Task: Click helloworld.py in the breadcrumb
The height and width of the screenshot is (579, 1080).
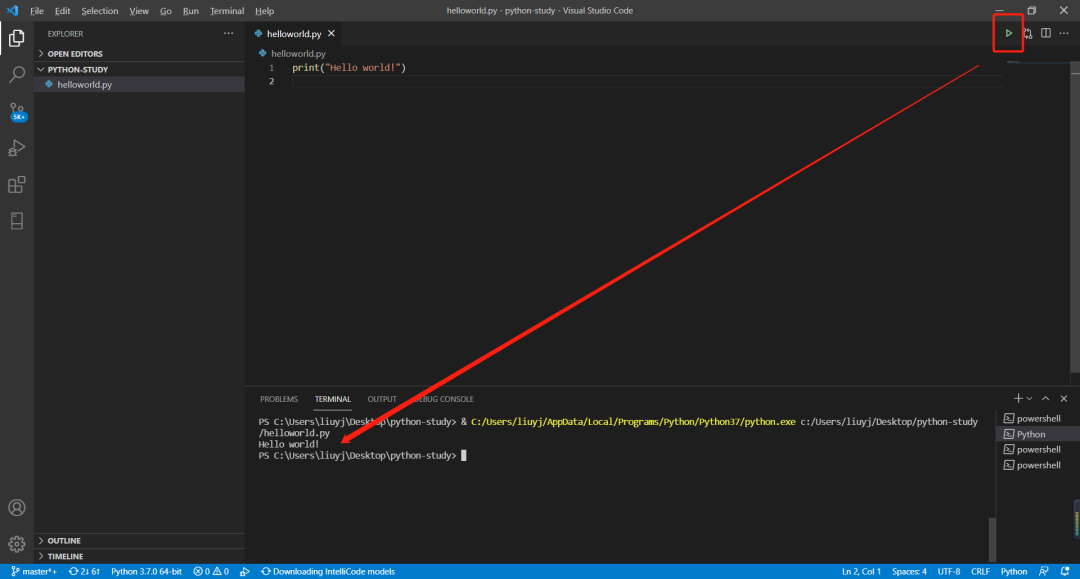Action: click(x=298, y=53)
